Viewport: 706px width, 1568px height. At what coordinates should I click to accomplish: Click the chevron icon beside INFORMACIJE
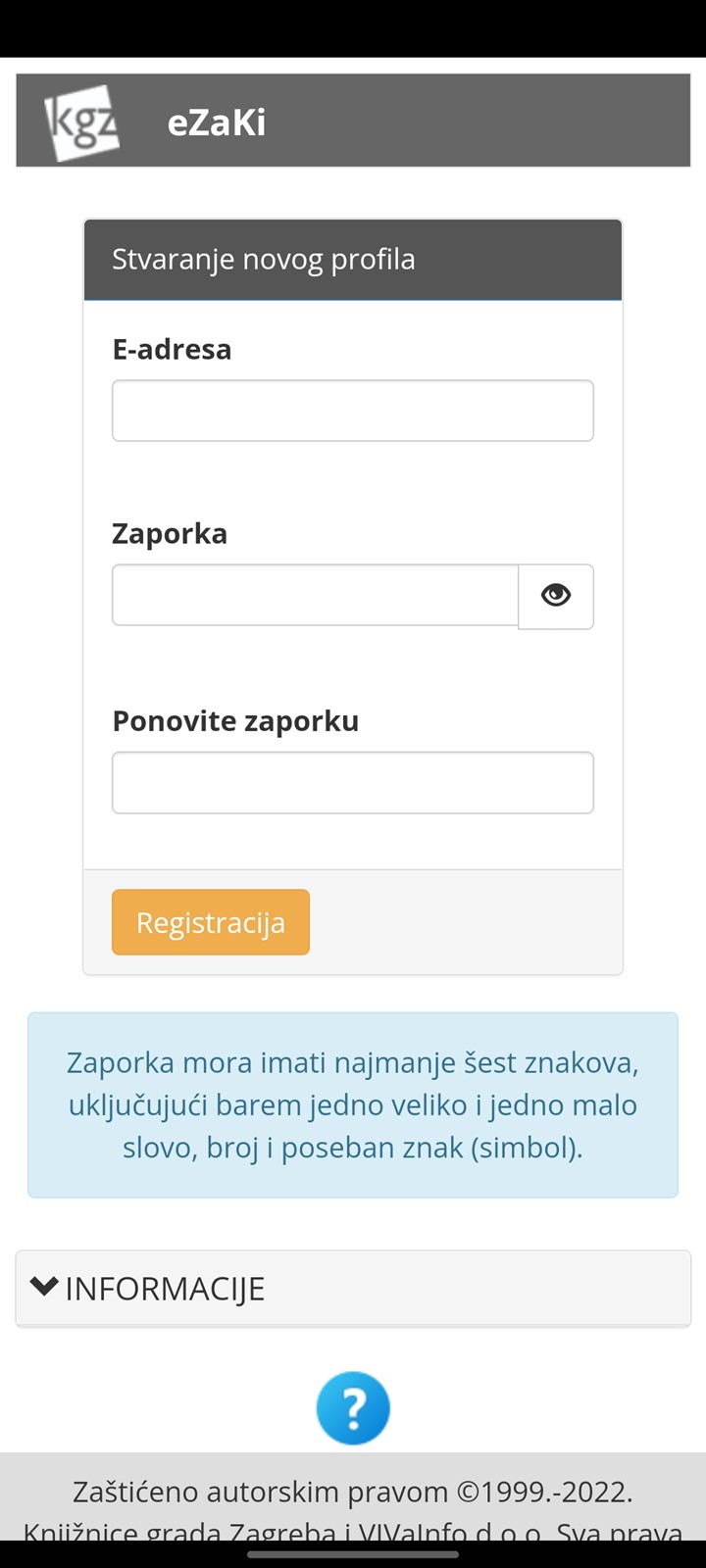coord(44,1287)
